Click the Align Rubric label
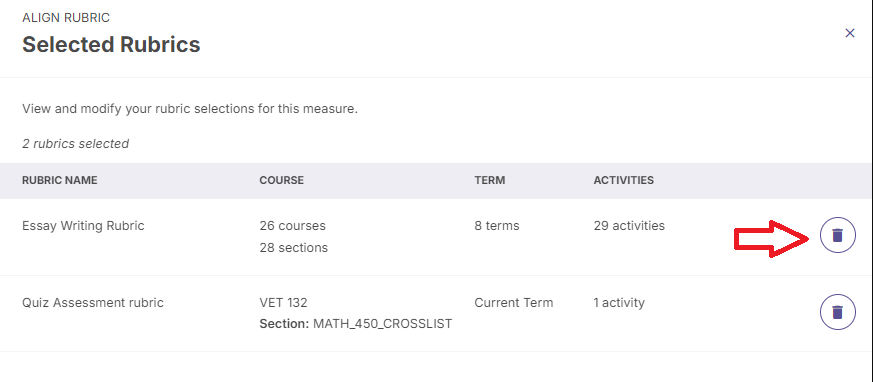The width and height of the screenshot is (873, 382). pos(66,18)
